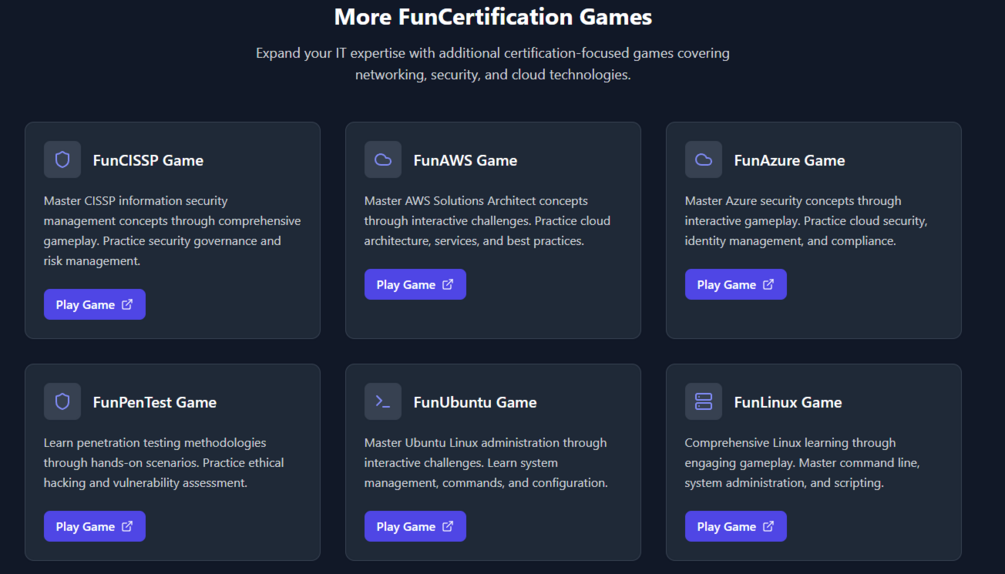Start the FunCISSP game via Play Game
Viewport: 1005px width, 574px height.
click(94, 305)
